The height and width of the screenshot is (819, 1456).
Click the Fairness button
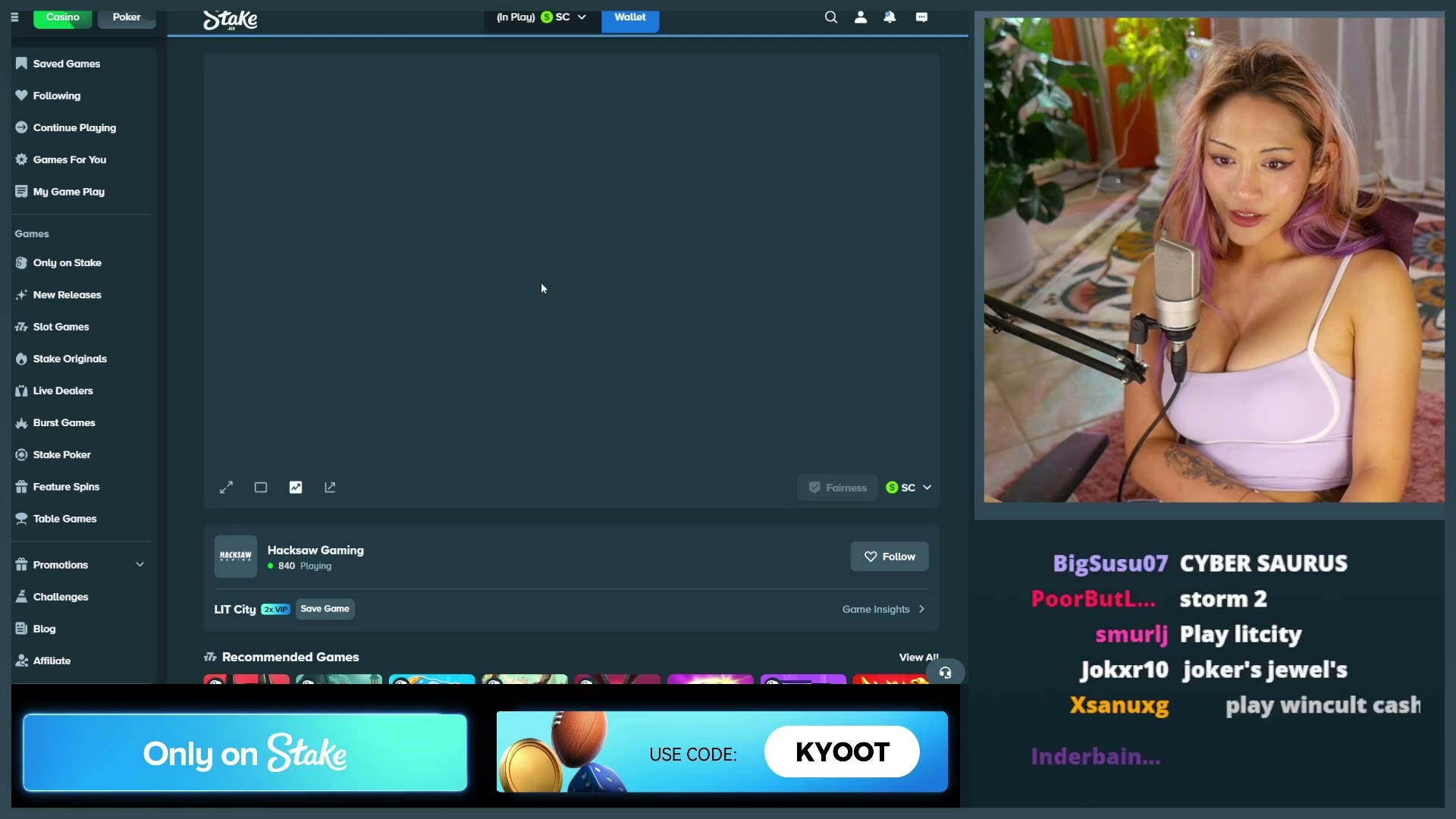[x=837, y=488]
